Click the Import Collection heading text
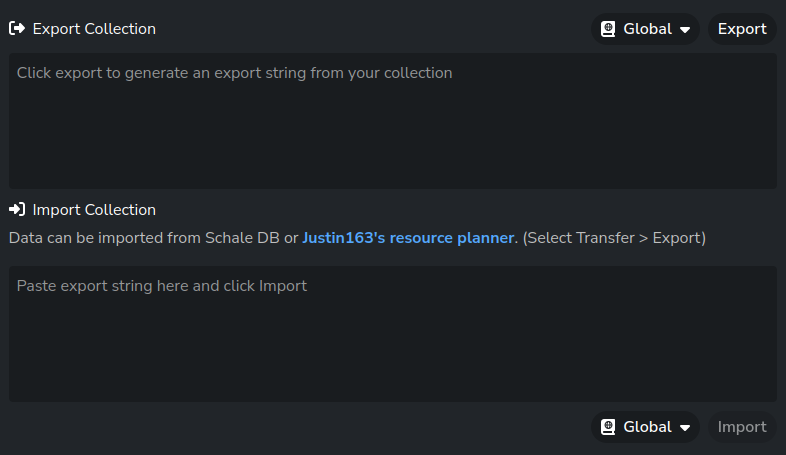The height and width of the screenshot is (455, 786). click(x=94, y=210)
